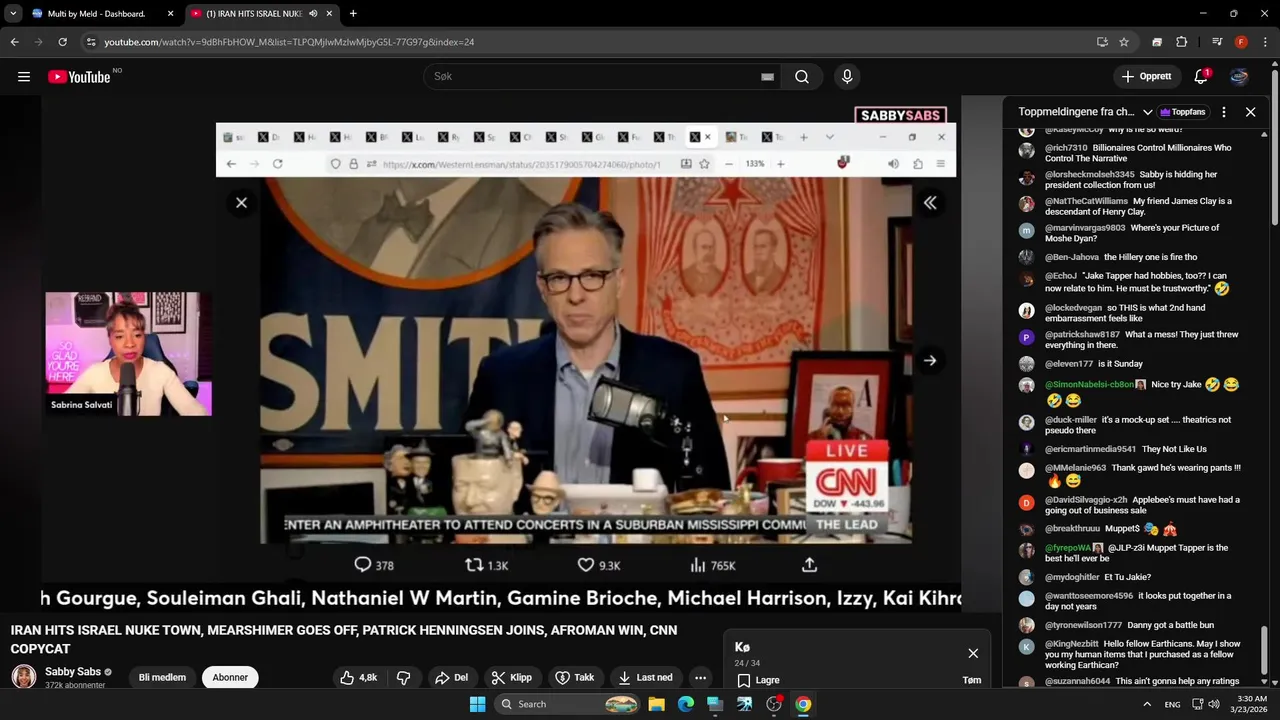Viewport: 1280px width, 720px height.
Task: Close the Multi by Meld tab
Action: (170, 14)
